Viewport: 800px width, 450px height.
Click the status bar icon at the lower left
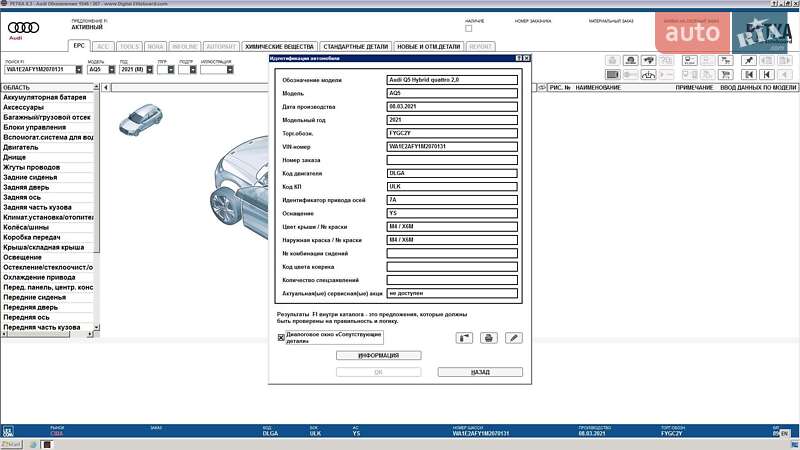pos(8,432)
